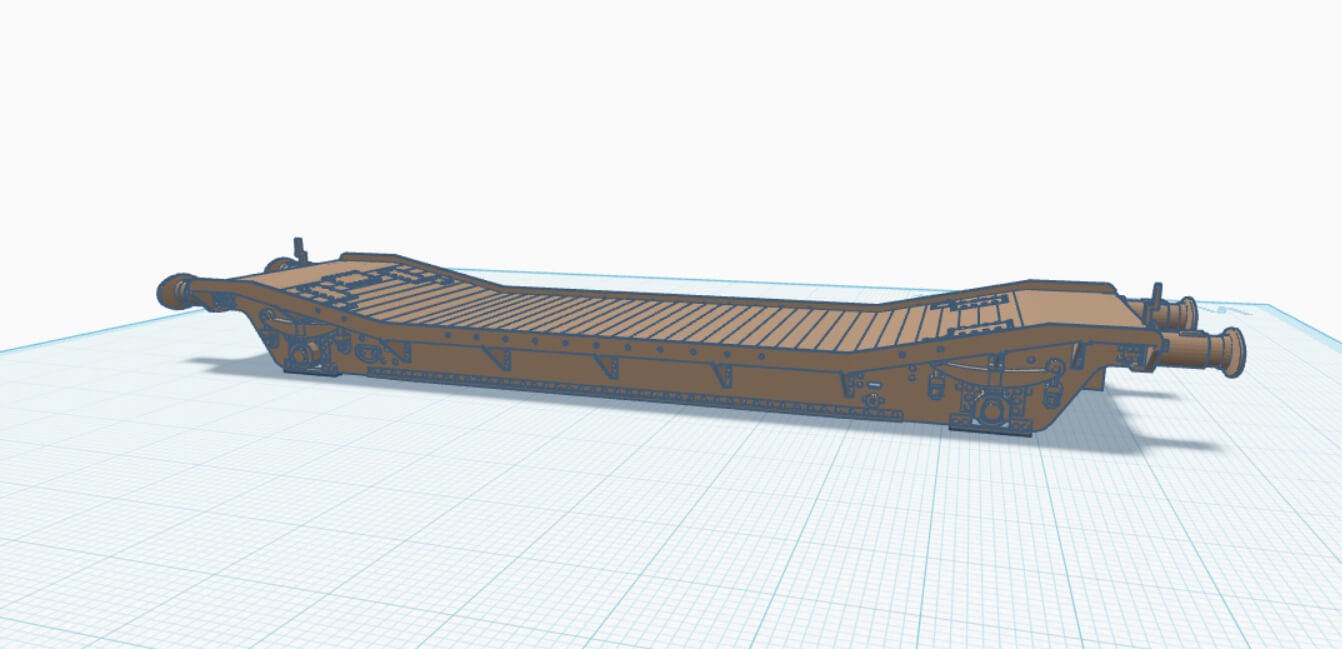The width and height of the screenshot is (1342, 649).
Task: Select the riveted bottom rail along the side
Action: (600, 388)
